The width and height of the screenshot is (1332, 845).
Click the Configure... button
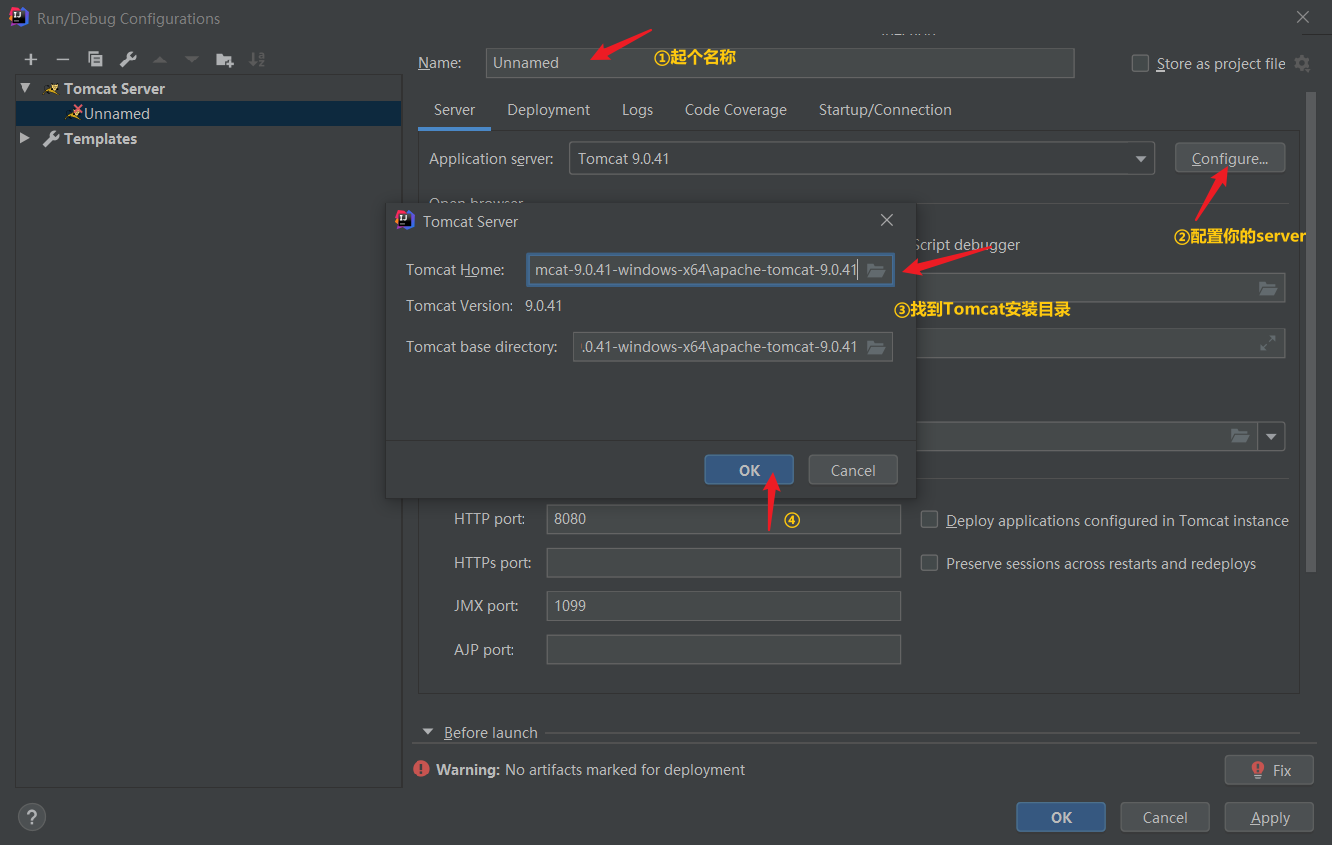click(1229, 158)
